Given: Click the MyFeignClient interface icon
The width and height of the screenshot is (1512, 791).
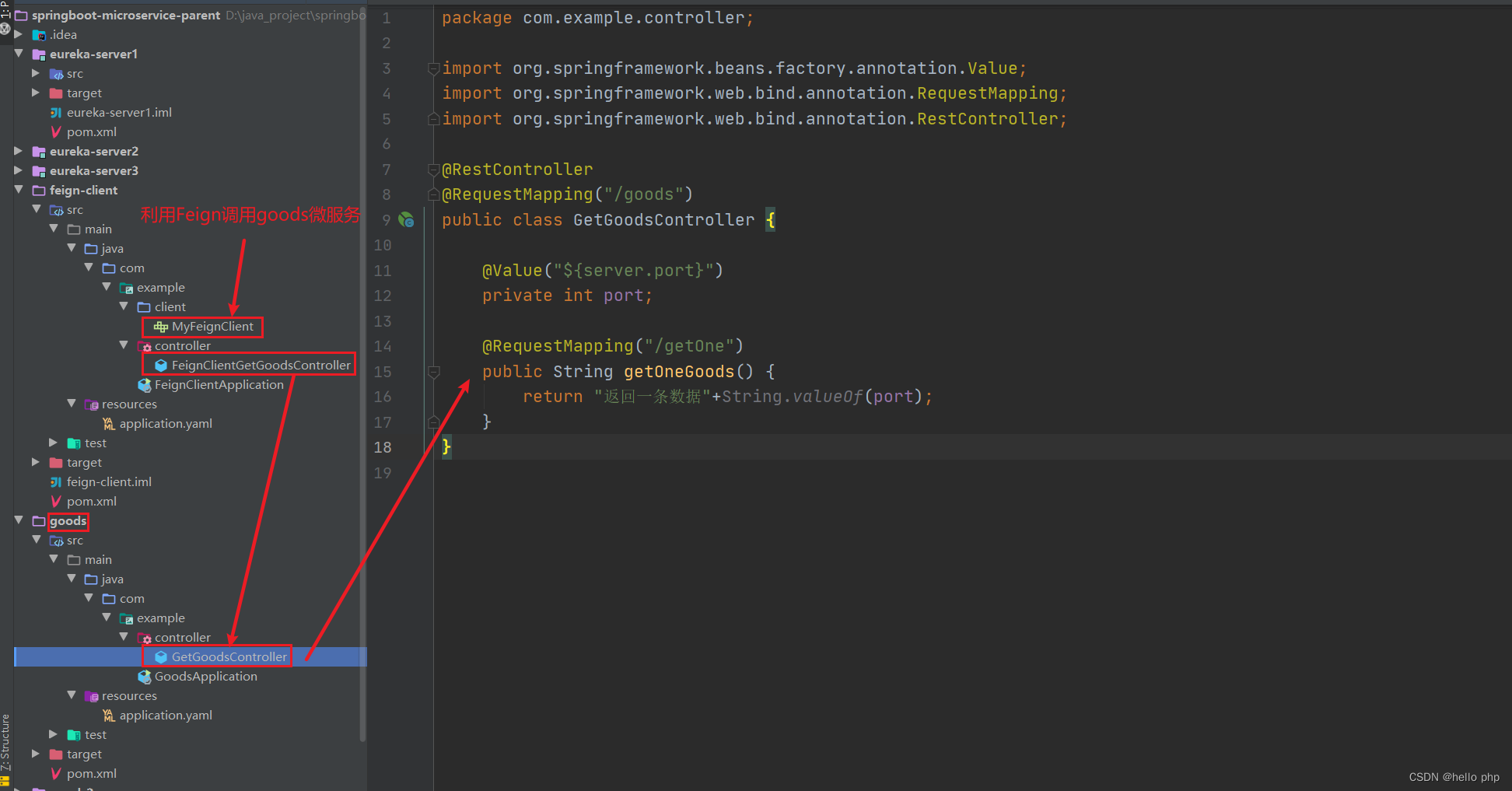Looking at the screenshot, I should point(161,327).
